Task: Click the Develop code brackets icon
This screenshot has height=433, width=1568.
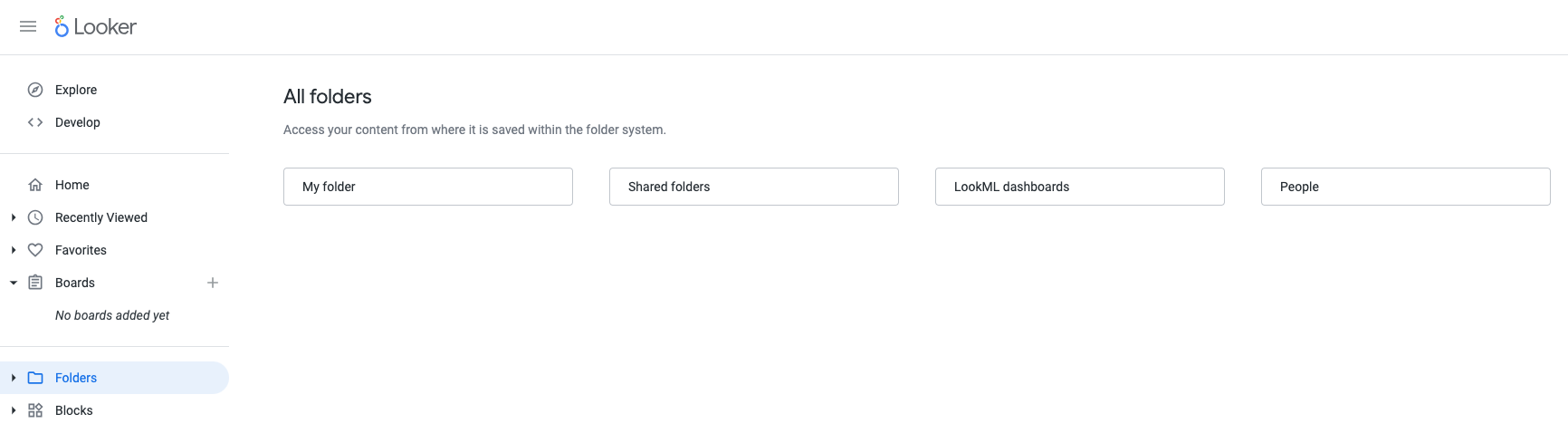Action: [x=35, y=122]
